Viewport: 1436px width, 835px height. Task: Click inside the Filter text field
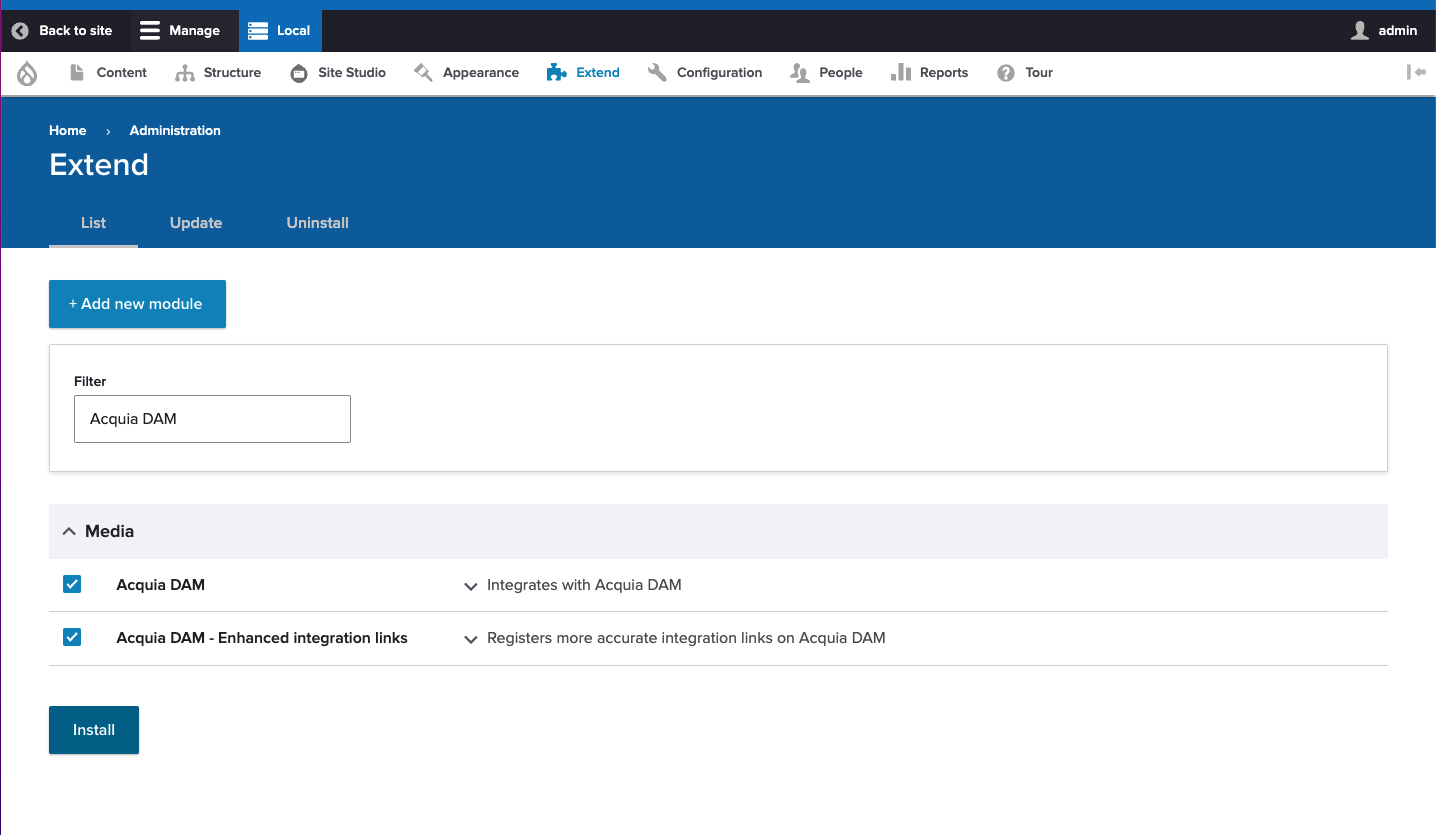(x=211, y=418)
